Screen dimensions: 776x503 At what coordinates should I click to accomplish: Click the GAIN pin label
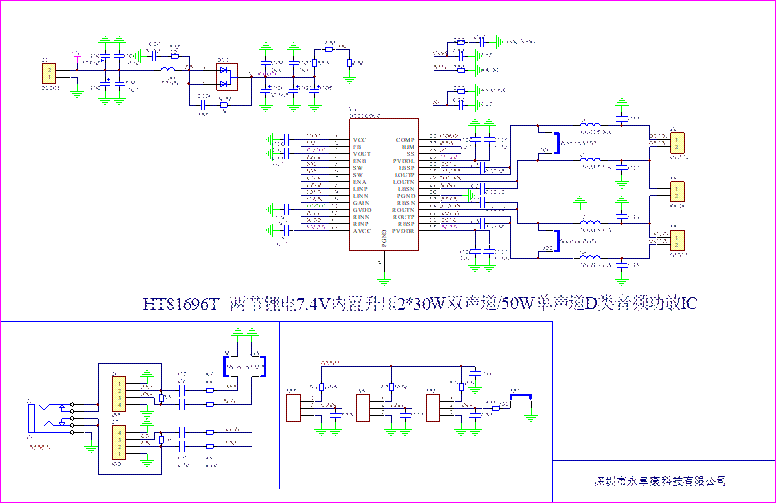pyautogui.click(x=361, y=203)
